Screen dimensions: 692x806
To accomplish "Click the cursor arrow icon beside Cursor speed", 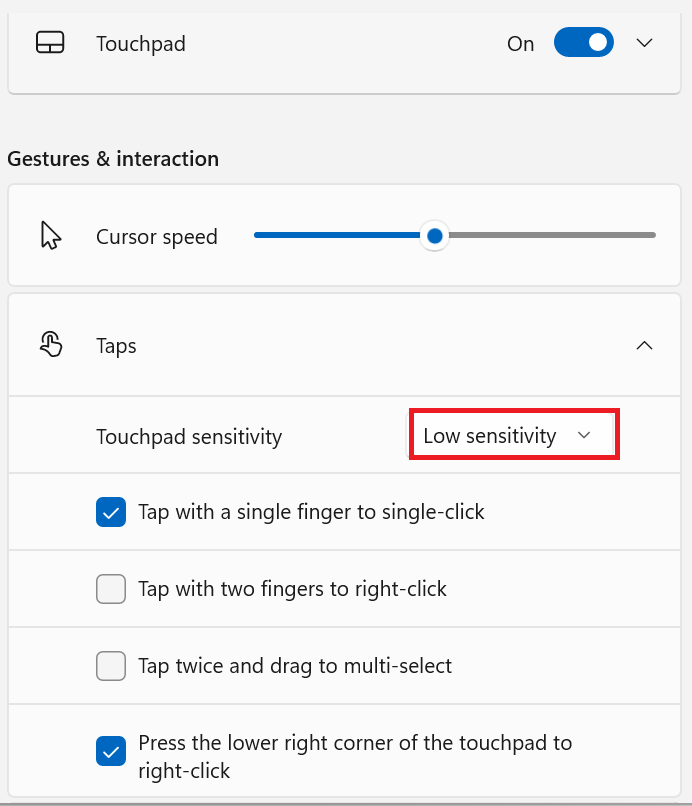I will 50,236.
